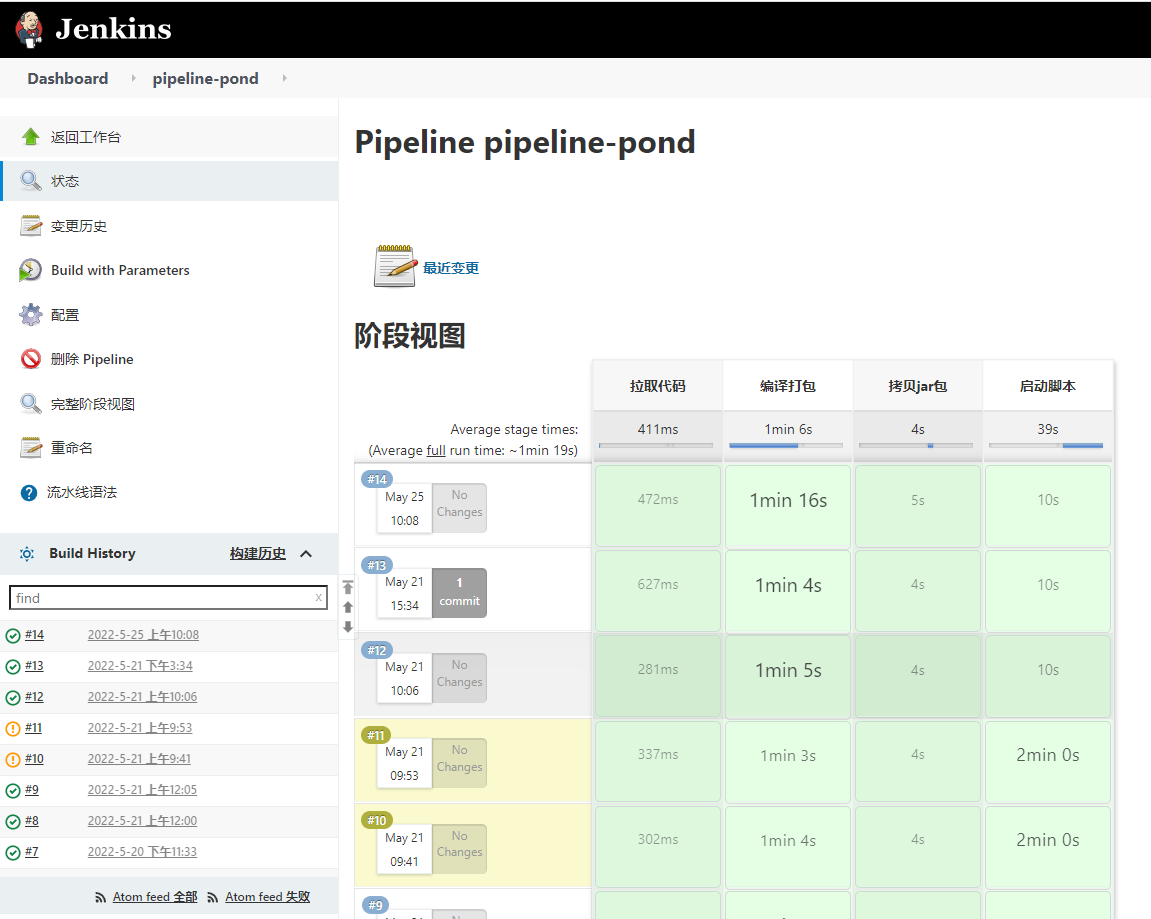Clear the find box with x
Image resolution: width=1151 pixels, height=919 pixels.
(x=319, y=597)
